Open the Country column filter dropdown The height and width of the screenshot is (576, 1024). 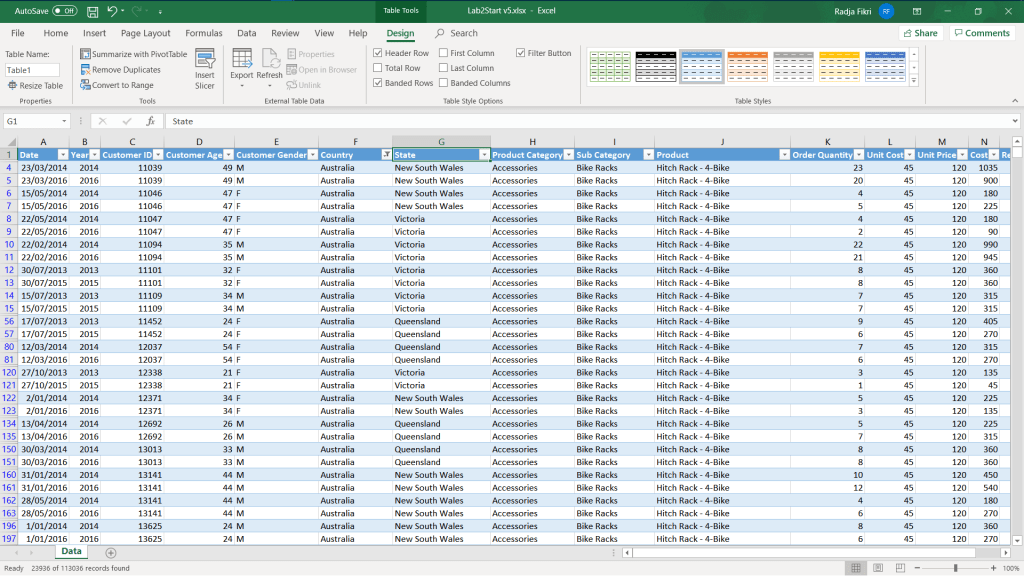click(386, 155)
